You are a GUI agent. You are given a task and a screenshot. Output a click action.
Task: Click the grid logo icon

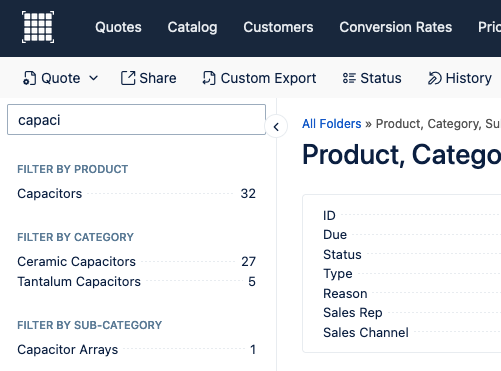pyautogui.click(x=38, y=27)
